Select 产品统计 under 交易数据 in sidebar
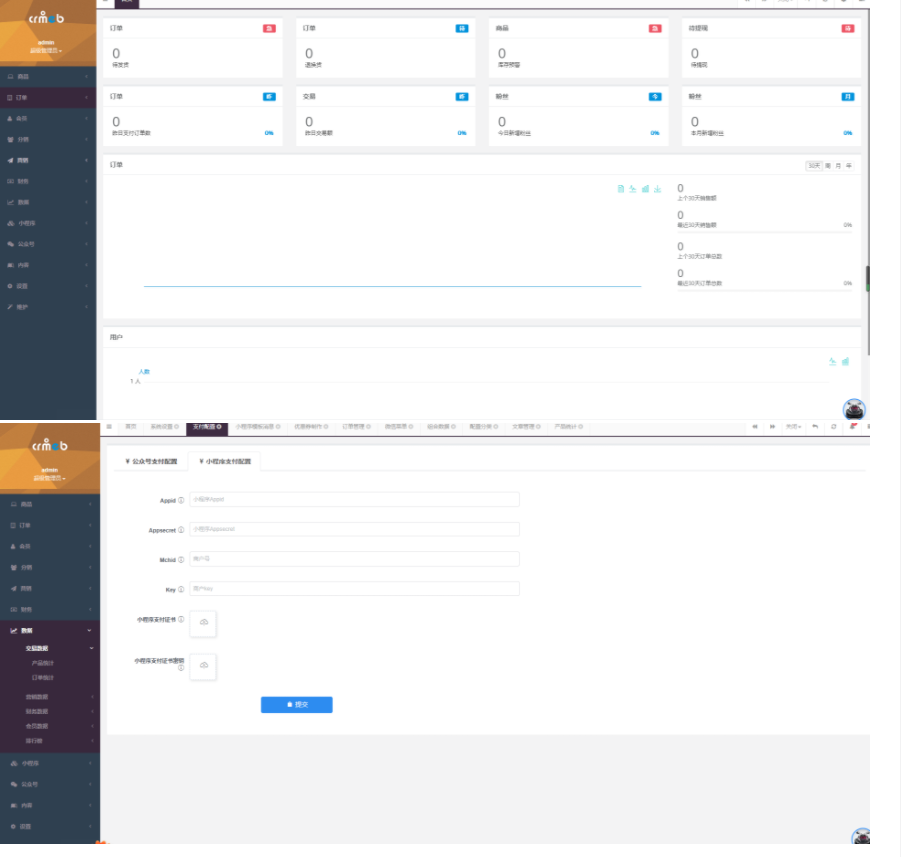Image resolution: width=901 pixels, height=857 pixels. (x=43, y=663)
